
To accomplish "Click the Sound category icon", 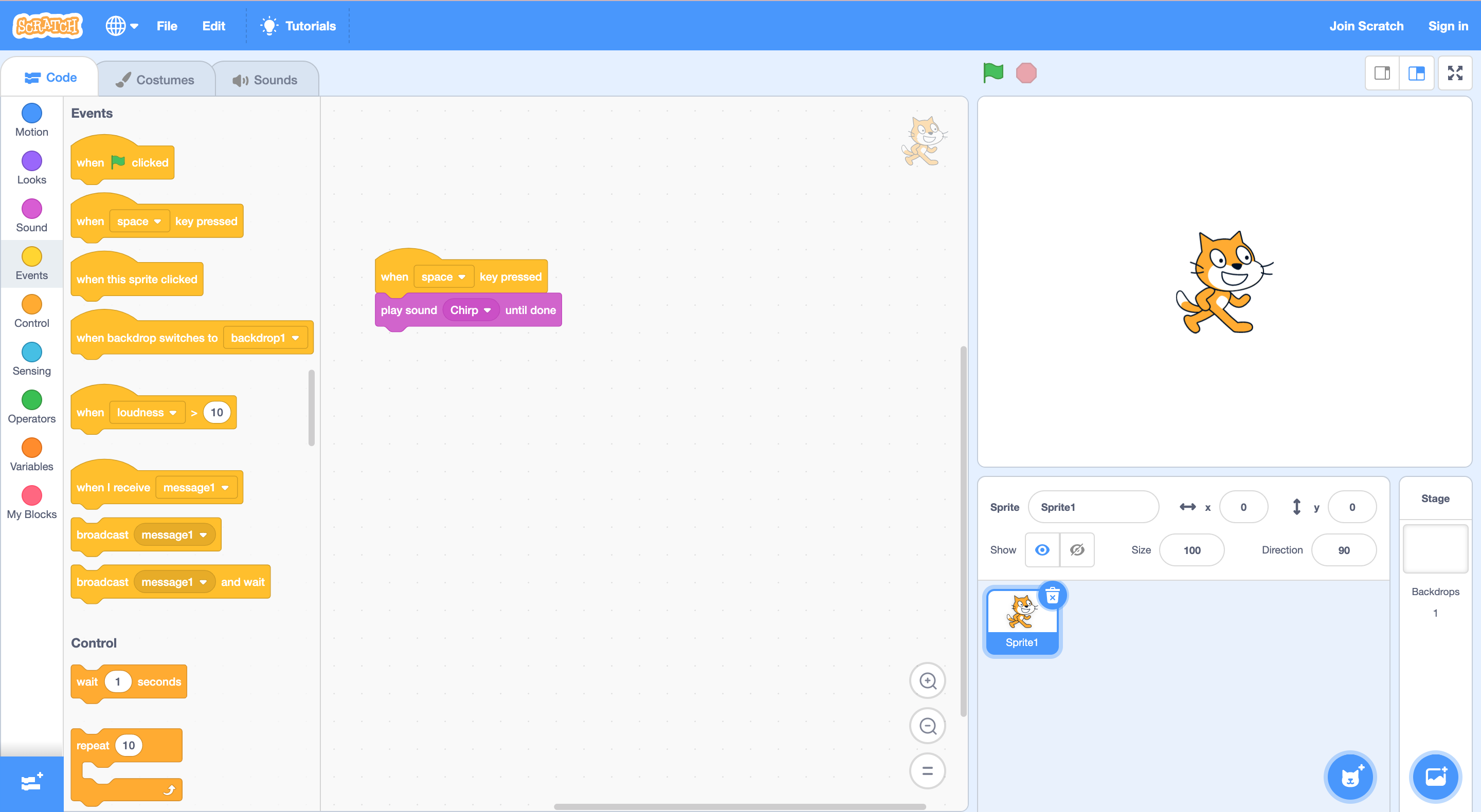I will (31, 214).
